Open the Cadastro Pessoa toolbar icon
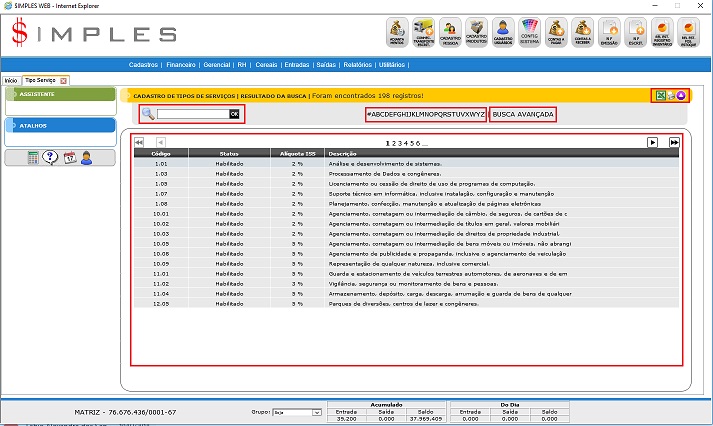This screenshot has width=713, height=426. click(450, 33)
